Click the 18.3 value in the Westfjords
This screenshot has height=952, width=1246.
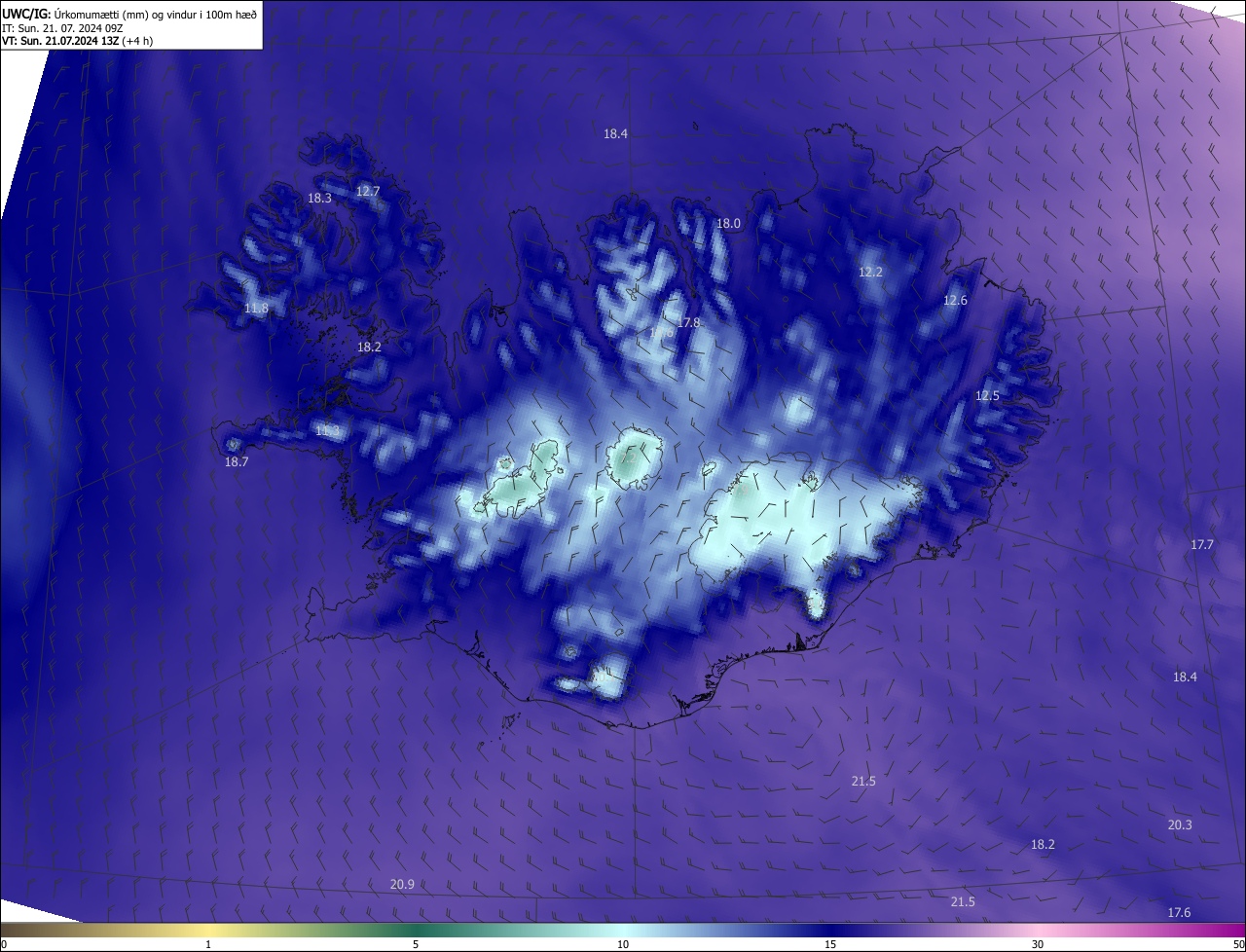coord(319,198)
